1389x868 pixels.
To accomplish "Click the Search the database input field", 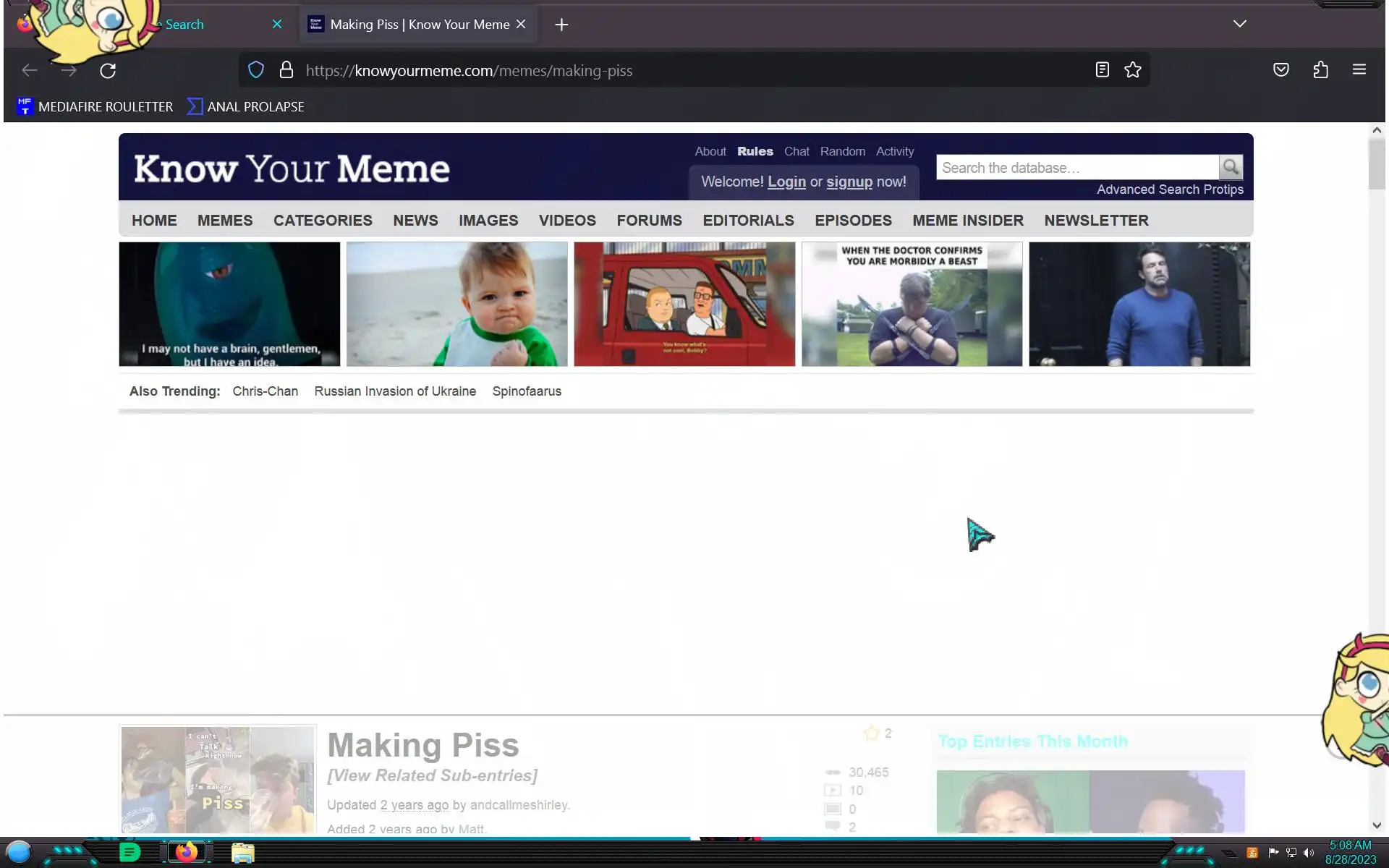I will 1076,167.
